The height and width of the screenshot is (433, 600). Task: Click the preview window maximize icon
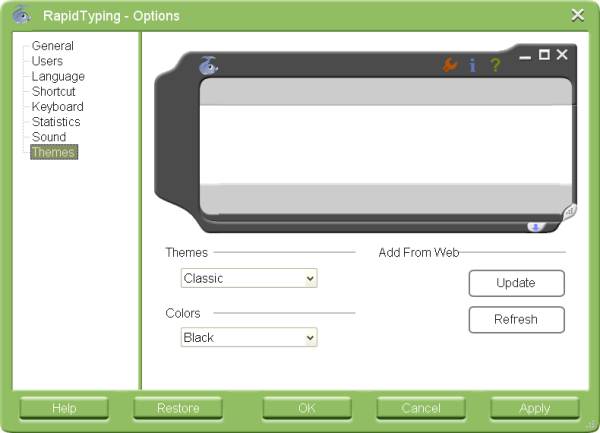544,55
